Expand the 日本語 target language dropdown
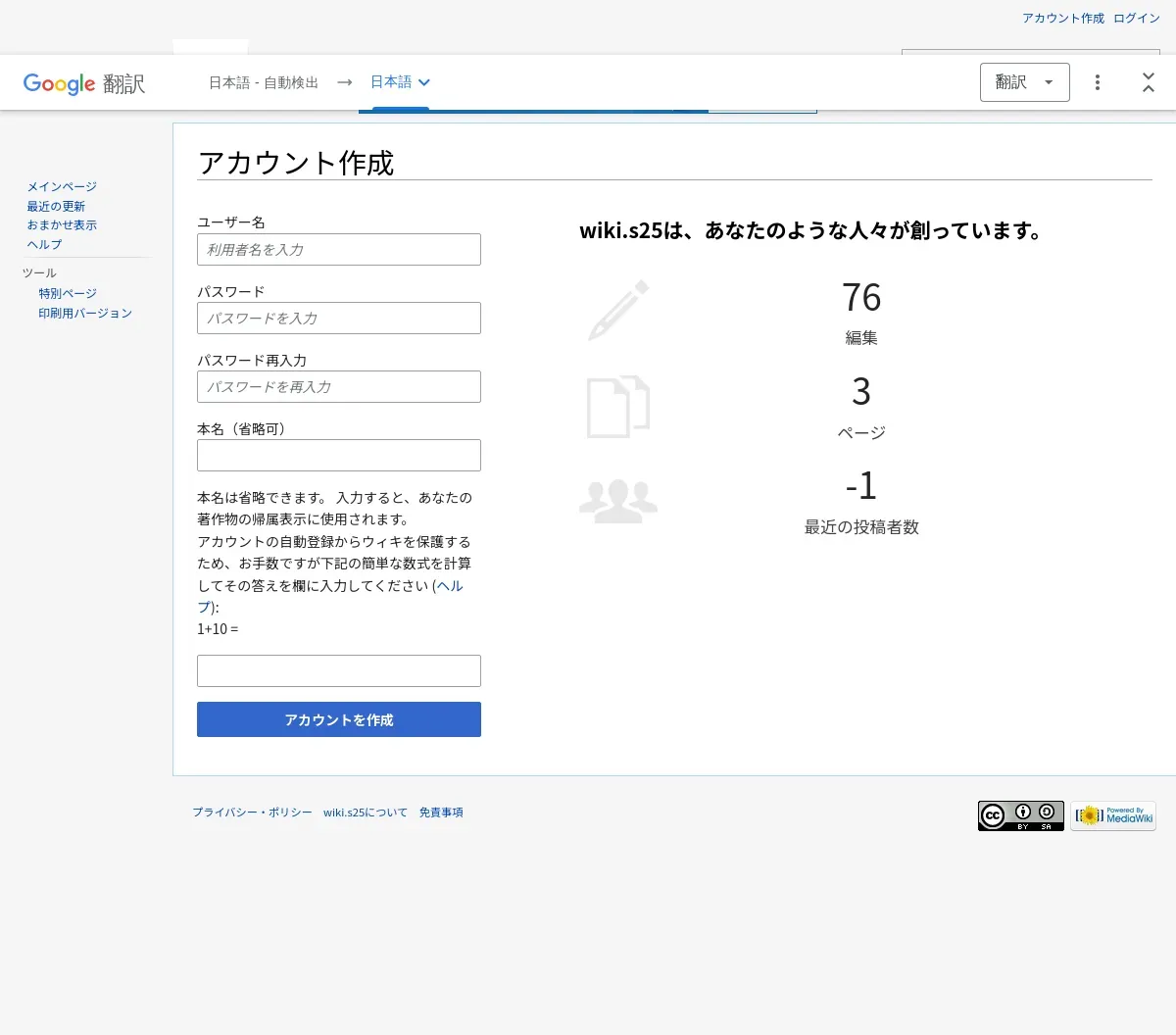Screen dimensions: 1176x1035 tap(400, 82)
